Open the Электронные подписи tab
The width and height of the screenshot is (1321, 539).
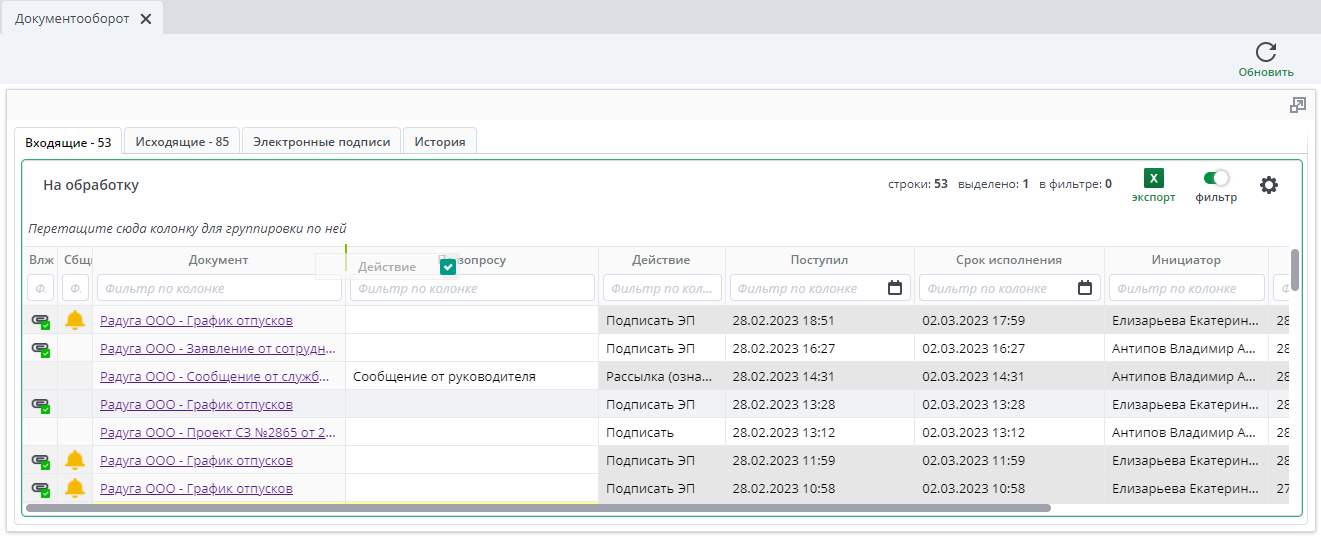[321, 142]
